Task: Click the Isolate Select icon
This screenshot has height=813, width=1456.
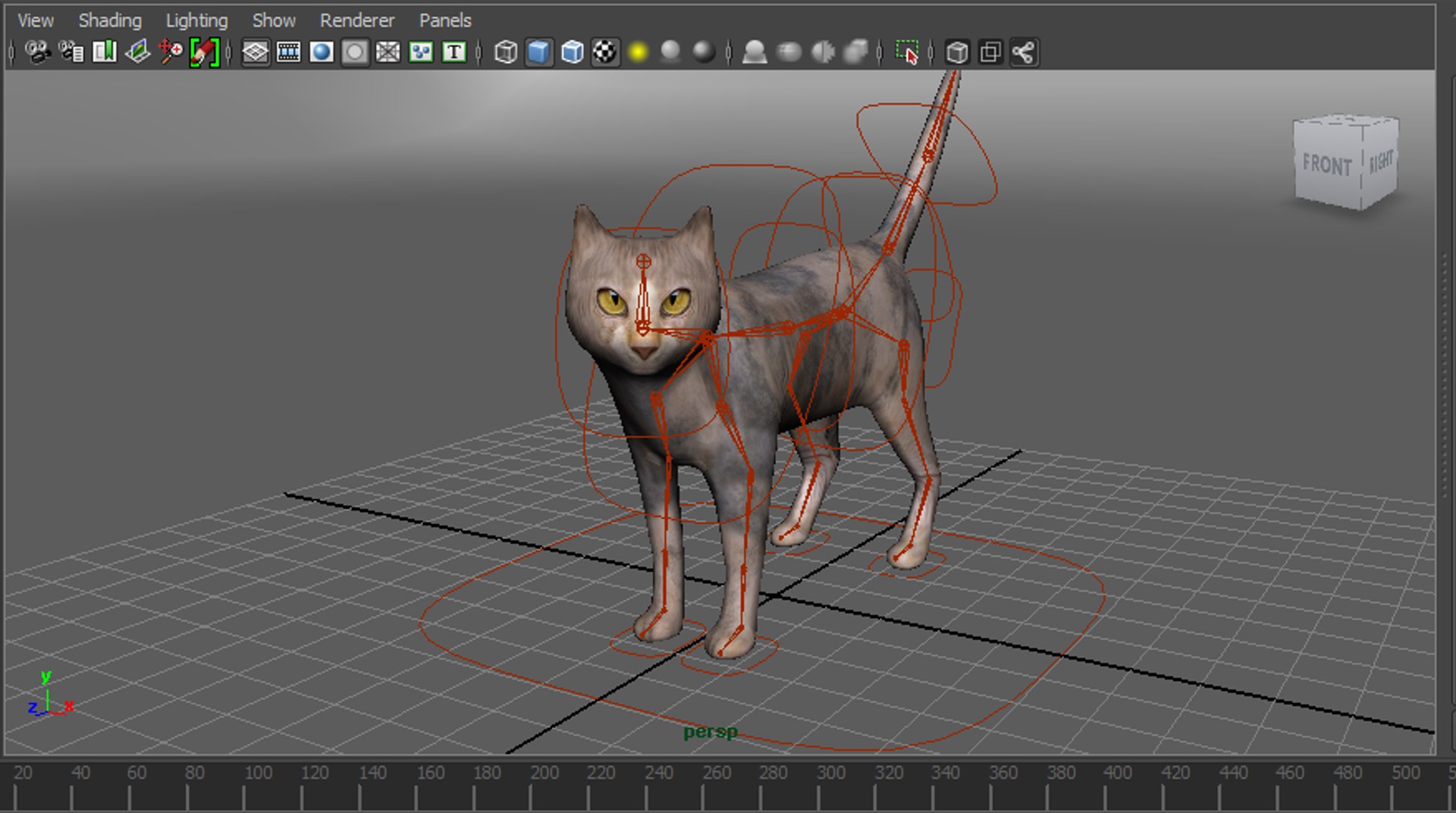Action: pos(907,52)
